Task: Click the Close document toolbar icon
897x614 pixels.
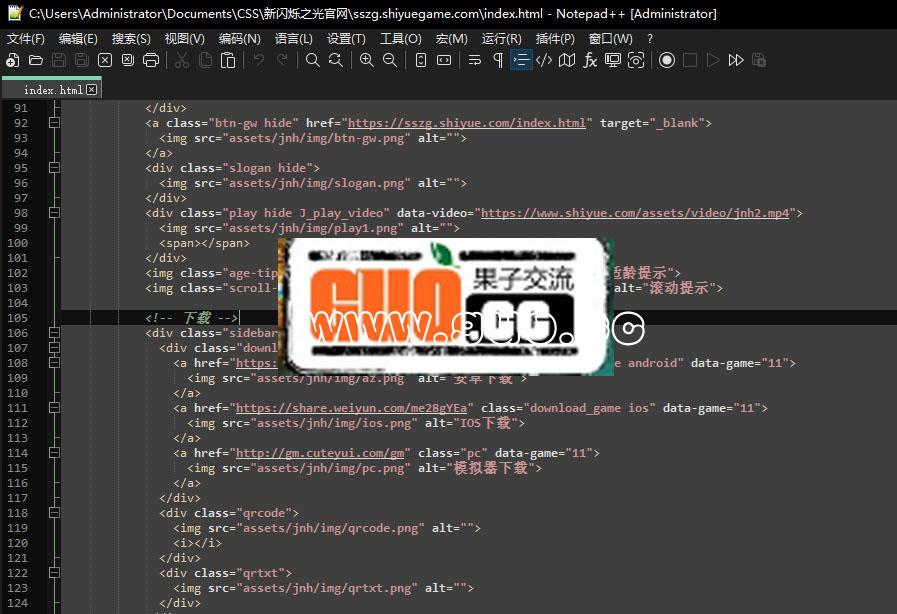Action: [x=105, y=60]
